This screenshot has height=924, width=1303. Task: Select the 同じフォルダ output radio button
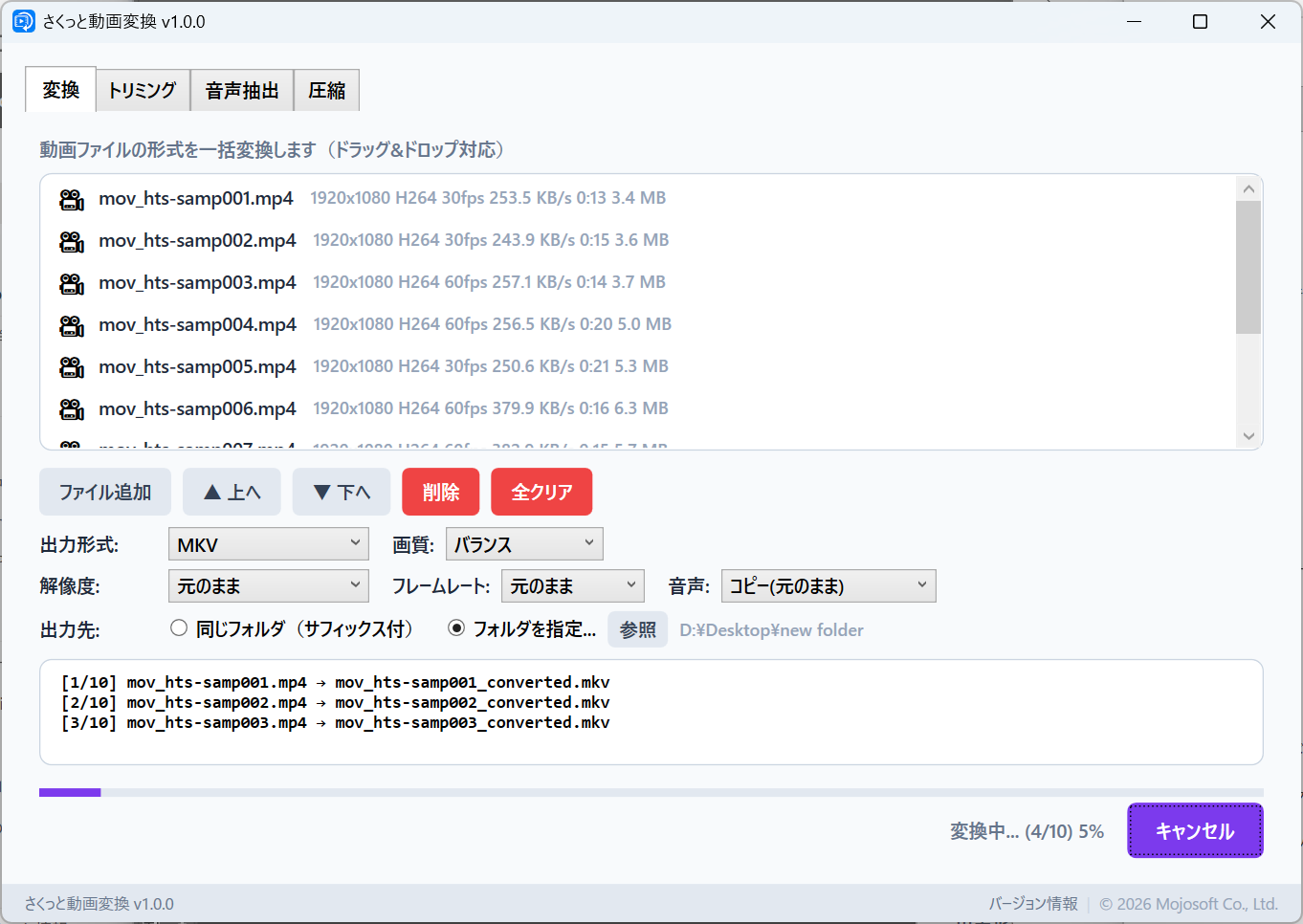tap(179, 628)
